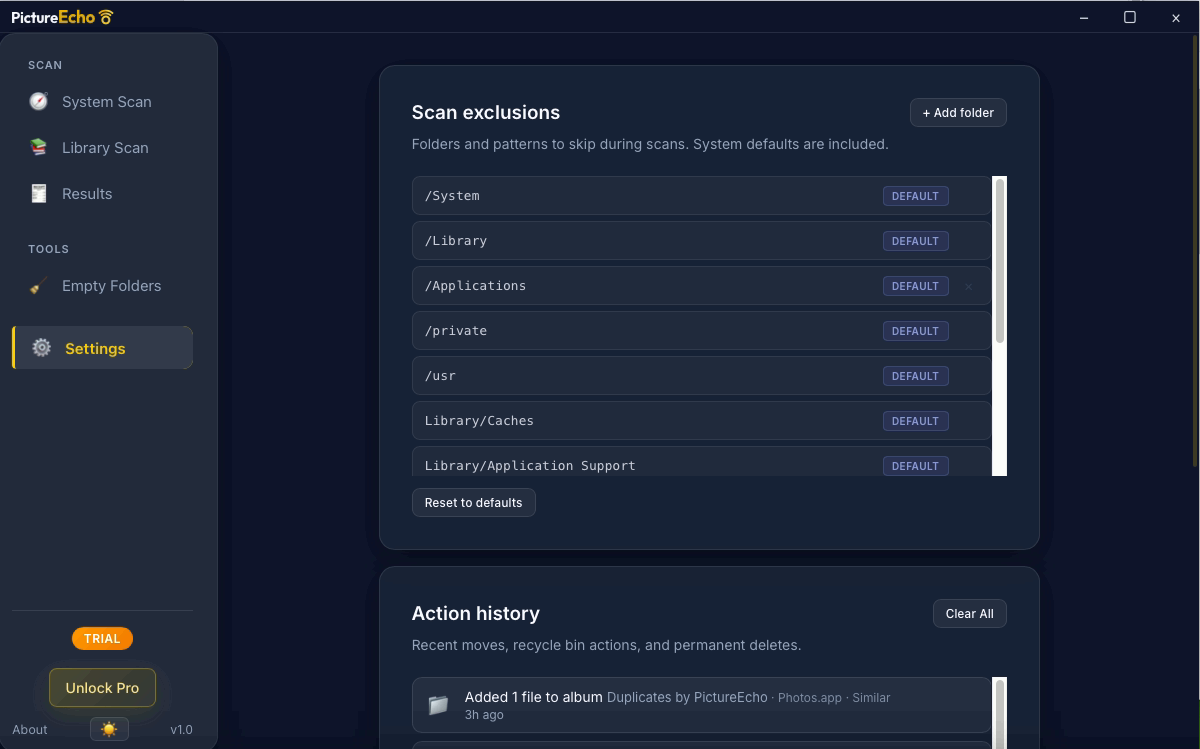
Task: Click the System Scan compass icon
Action: pos(39,101)
